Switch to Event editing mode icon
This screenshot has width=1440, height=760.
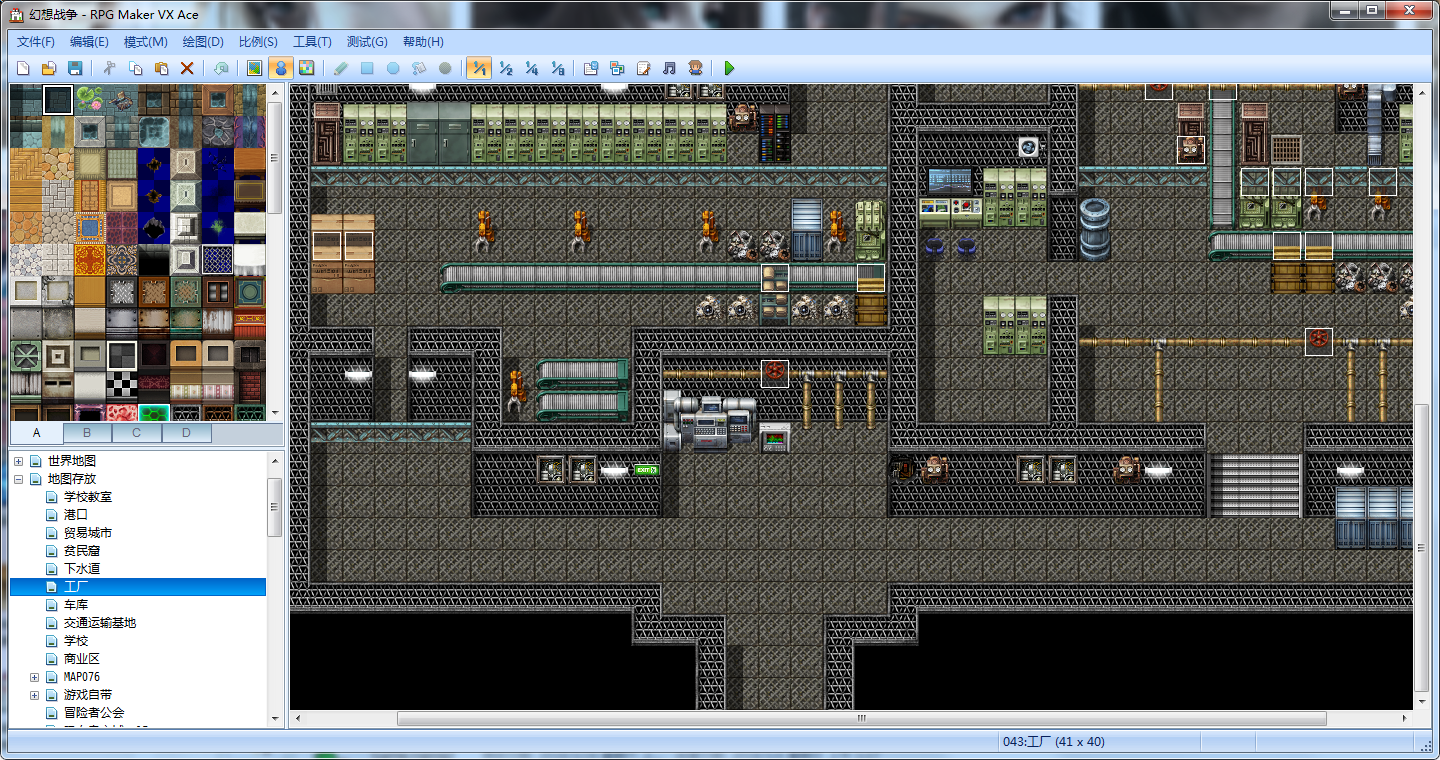point(281,68)
